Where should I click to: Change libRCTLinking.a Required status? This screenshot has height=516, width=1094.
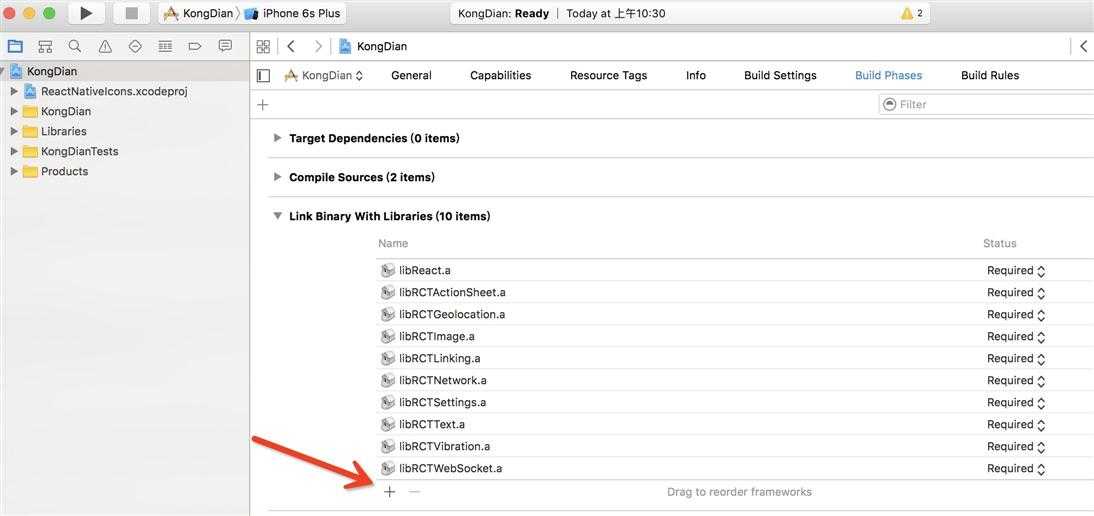point(1016,358)
